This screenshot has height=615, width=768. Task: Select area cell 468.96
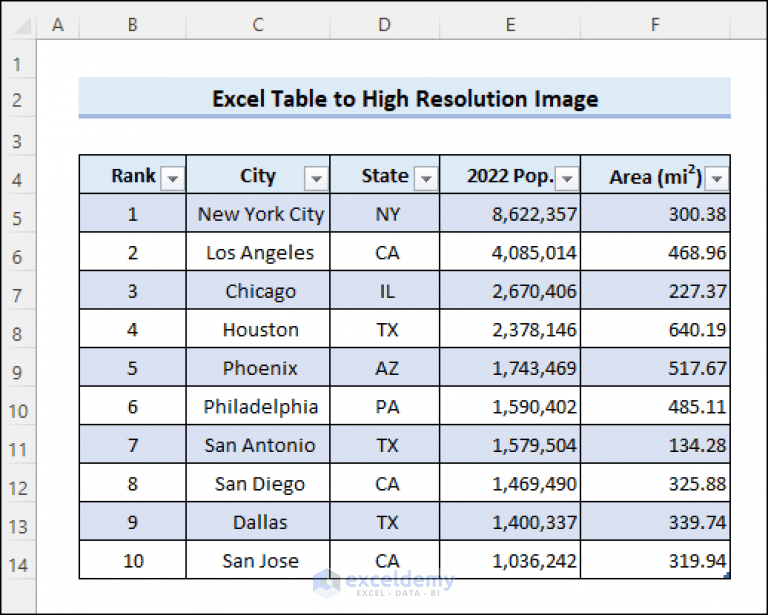click(655, 251)
